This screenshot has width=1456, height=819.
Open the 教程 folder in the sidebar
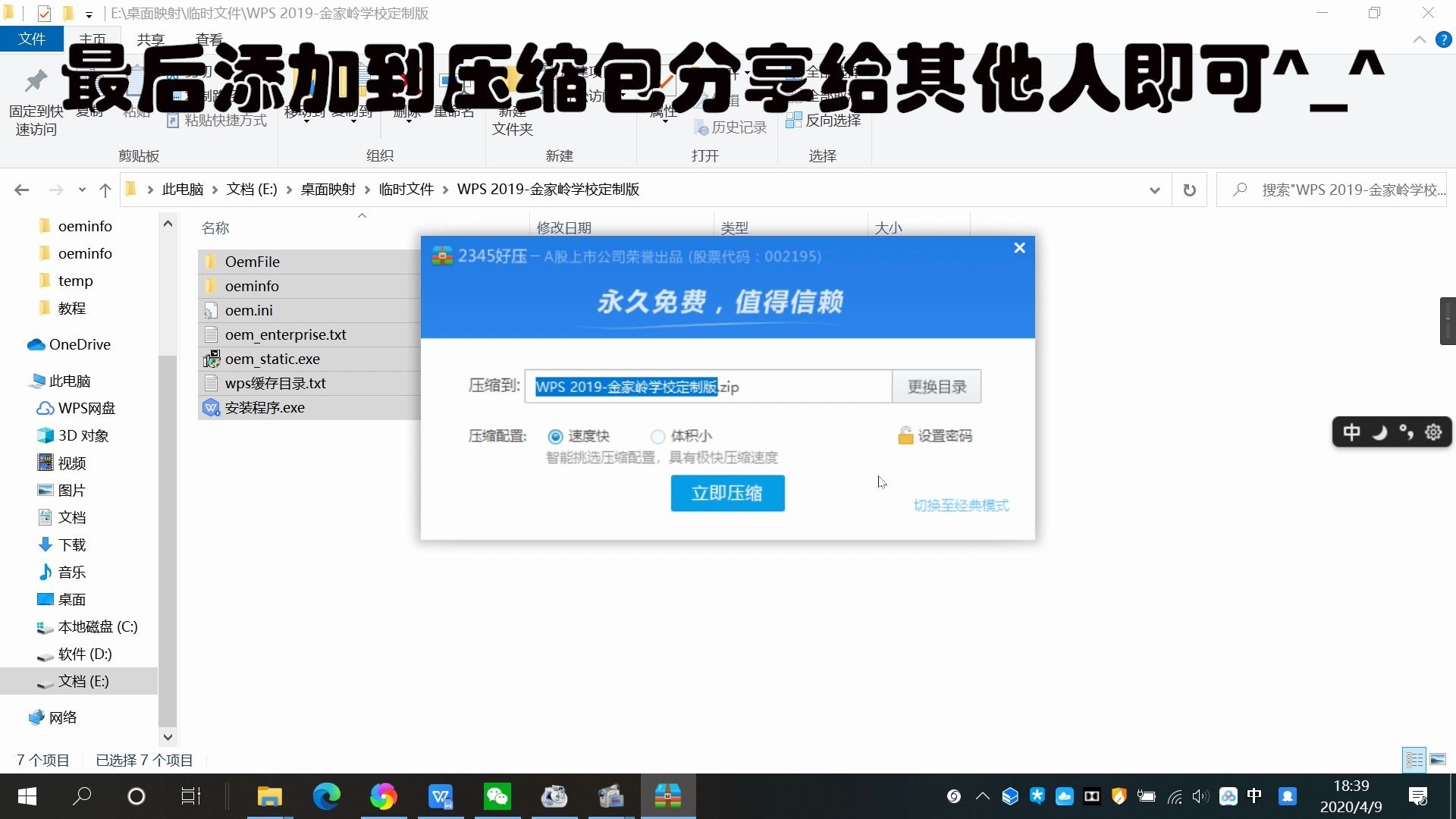pos(71,309)
